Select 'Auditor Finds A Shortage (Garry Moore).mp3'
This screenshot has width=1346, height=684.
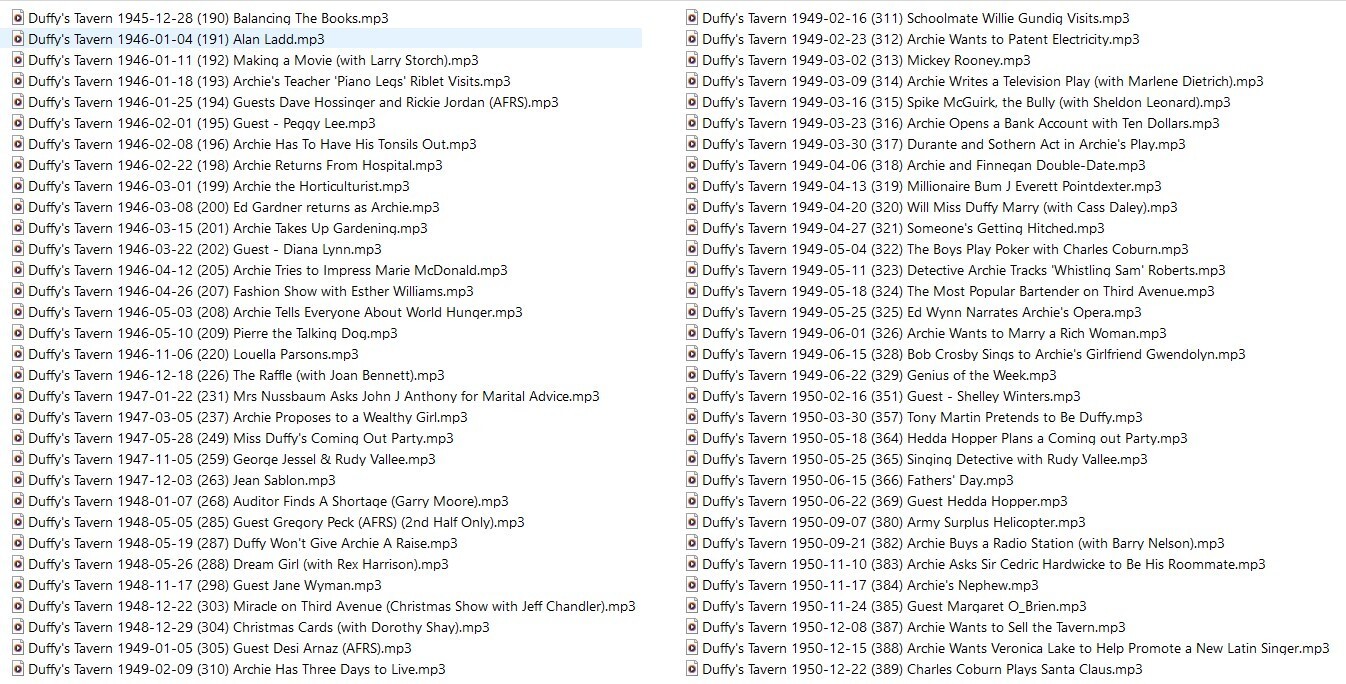click(x=268, y=501)
